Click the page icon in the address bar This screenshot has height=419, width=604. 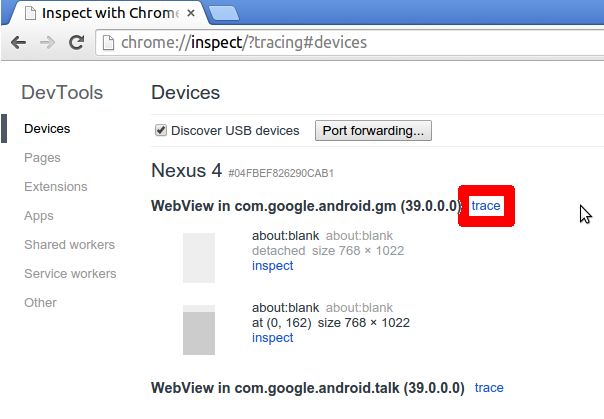108,42
